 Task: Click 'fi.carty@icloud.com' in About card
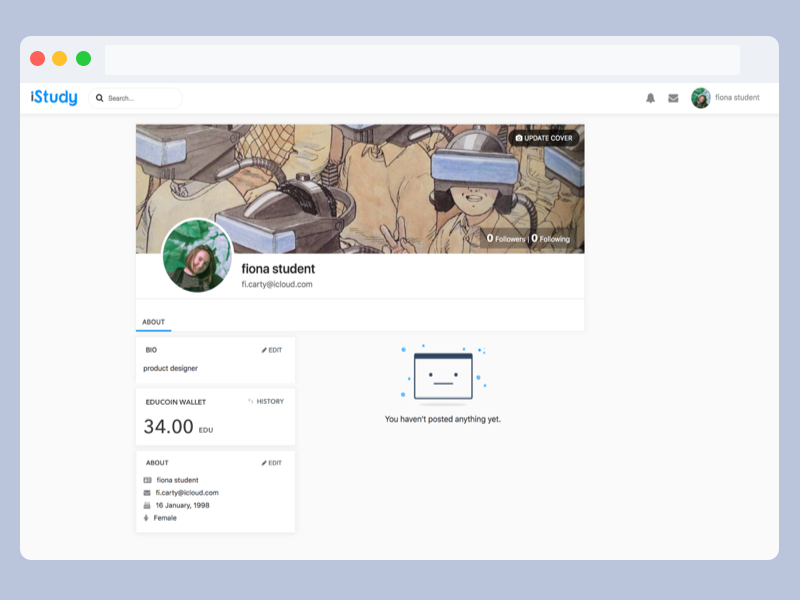[187, 493]
